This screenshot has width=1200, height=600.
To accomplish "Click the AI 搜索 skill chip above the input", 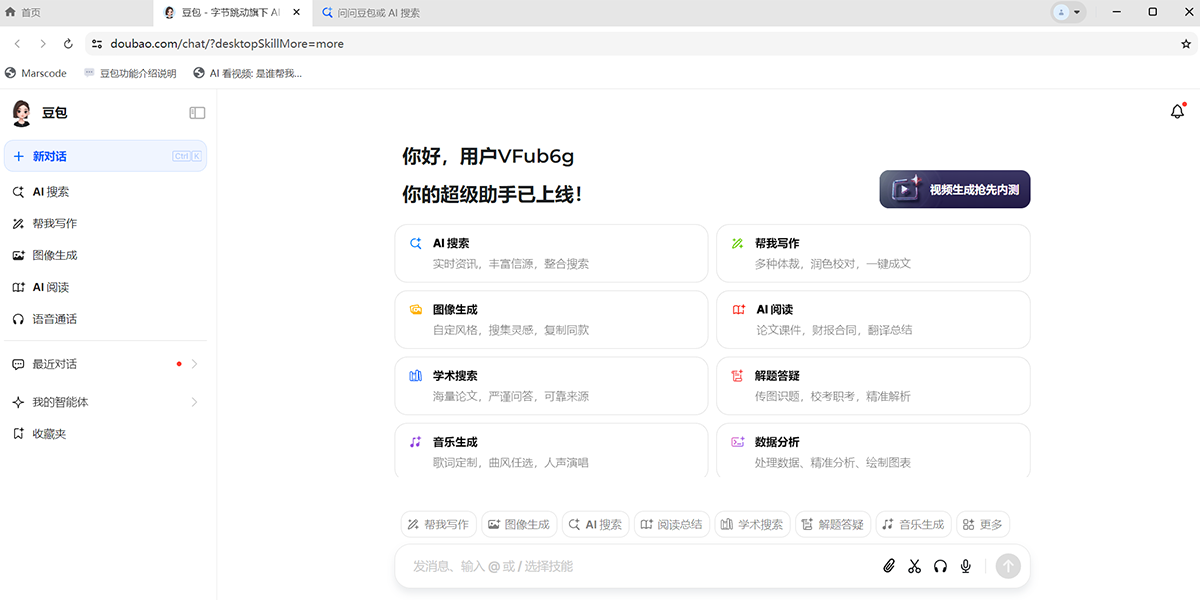I will (595, 524).
